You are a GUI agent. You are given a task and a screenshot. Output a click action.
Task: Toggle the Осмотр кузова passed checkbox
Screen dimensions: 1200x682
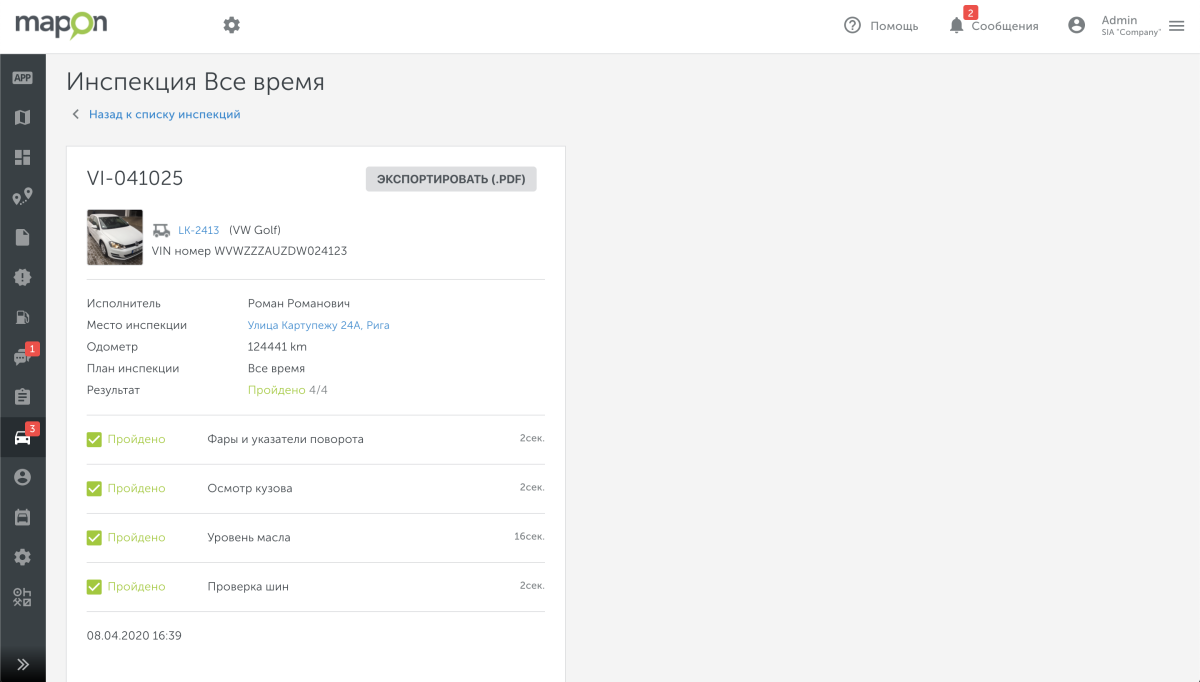[x=94, y=488]
